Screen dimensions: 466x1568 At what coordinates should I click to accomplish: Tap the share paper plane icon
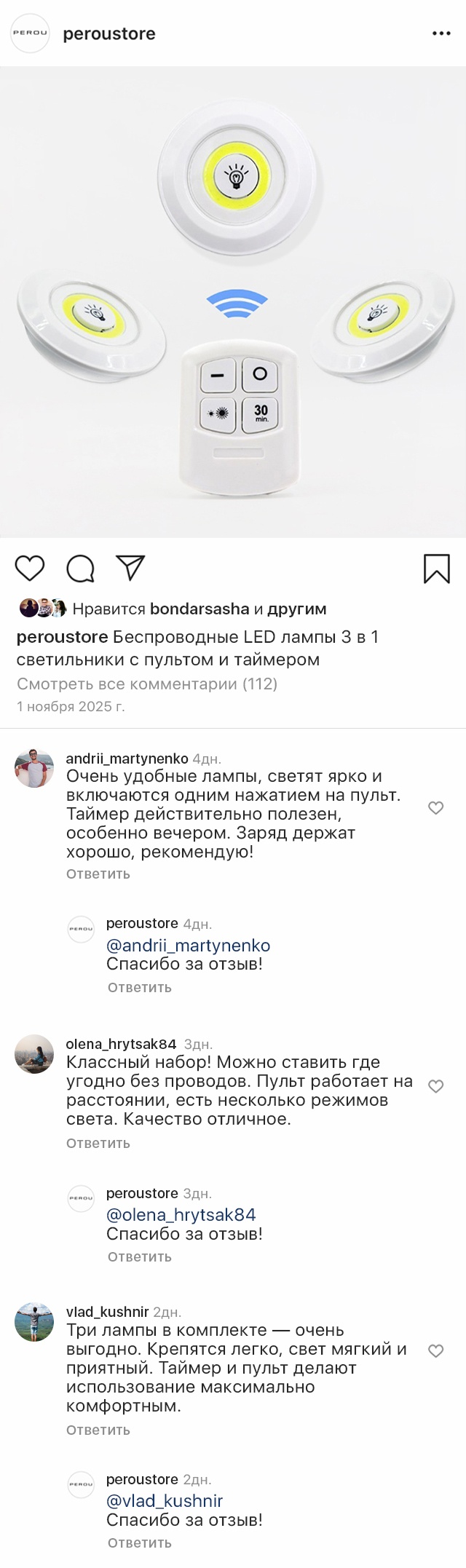coord(131,568)
